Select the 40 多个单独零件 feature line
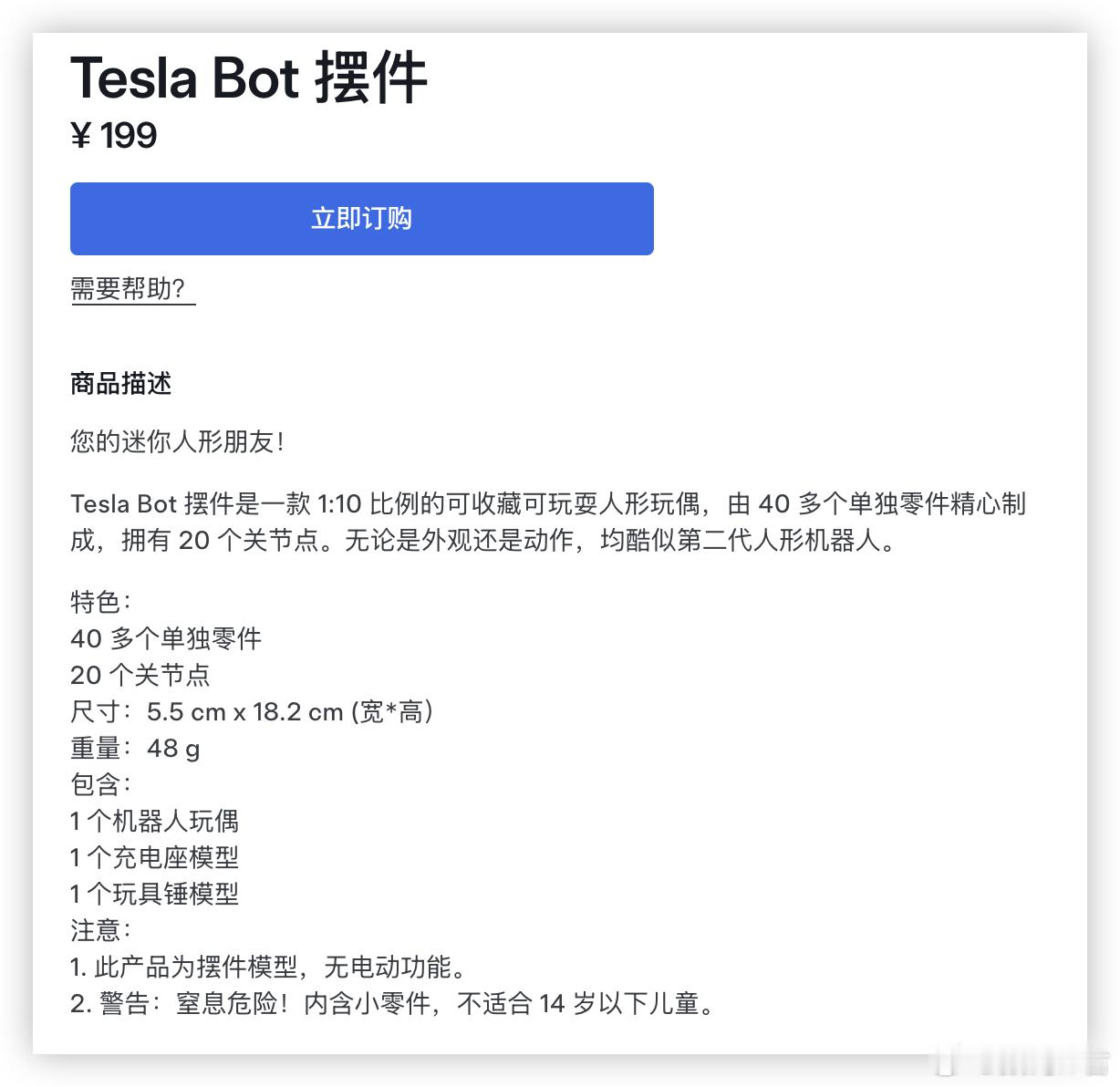Viewport: 1120px width, 1087px height. click(x=166, y=638)
